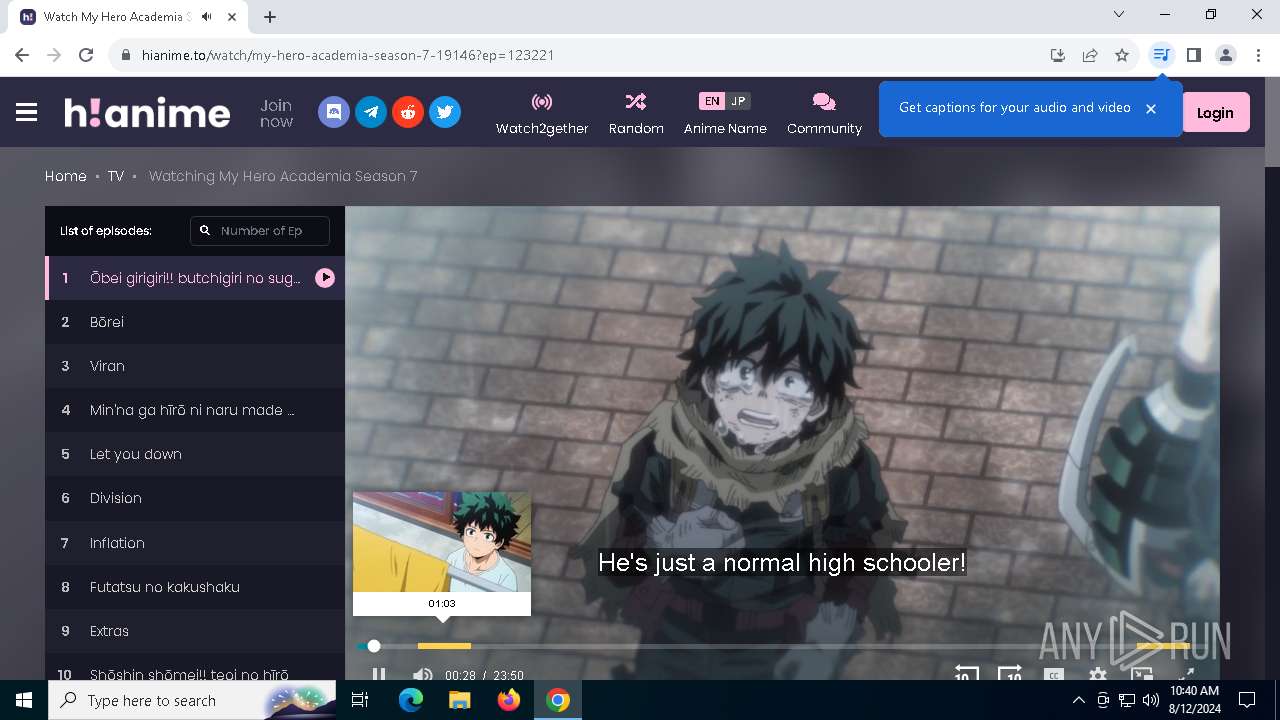1280x720 pixels.
Task: Skip forward 10 seconds
Action: point(1010,674)
